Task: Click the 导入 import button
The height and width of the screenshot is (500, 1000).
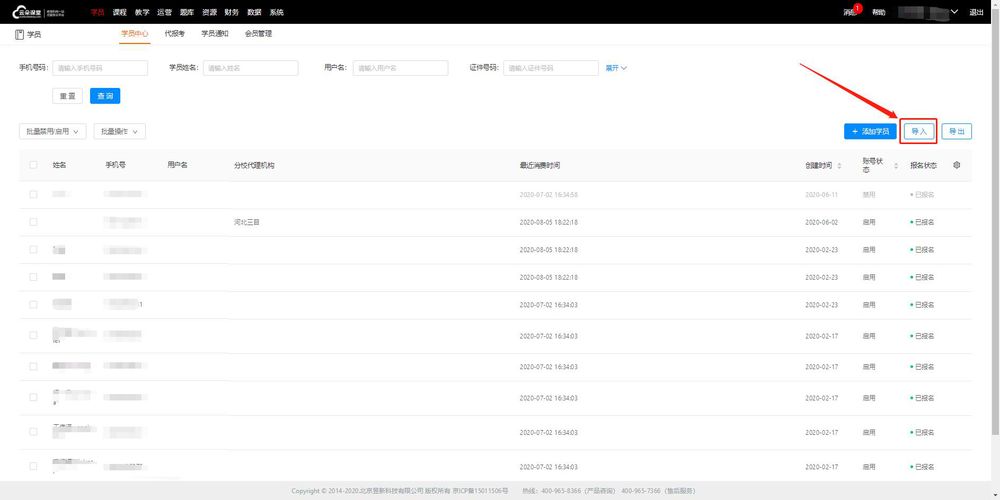Action: [x=918, y=131]
